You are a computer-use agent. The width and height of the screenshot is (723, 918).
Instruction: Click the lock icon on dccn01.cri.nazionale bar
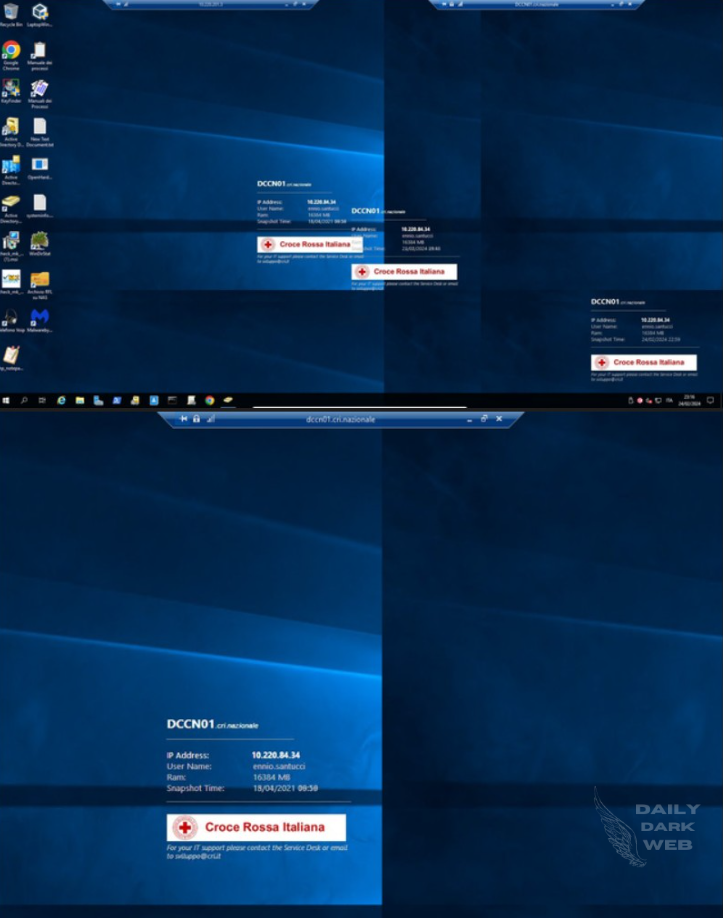[197, 419]
